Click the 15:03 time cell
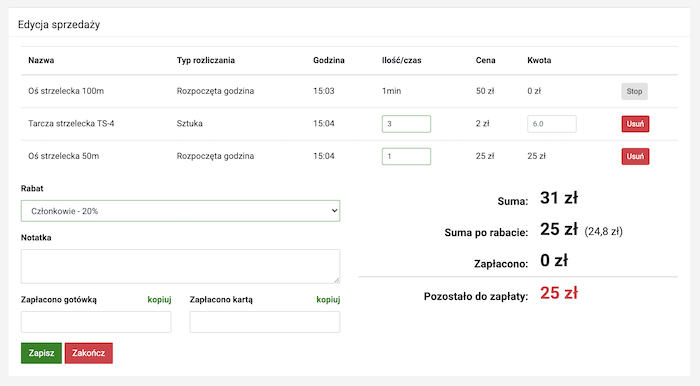 pyautogui.click(x=324, y=91)
